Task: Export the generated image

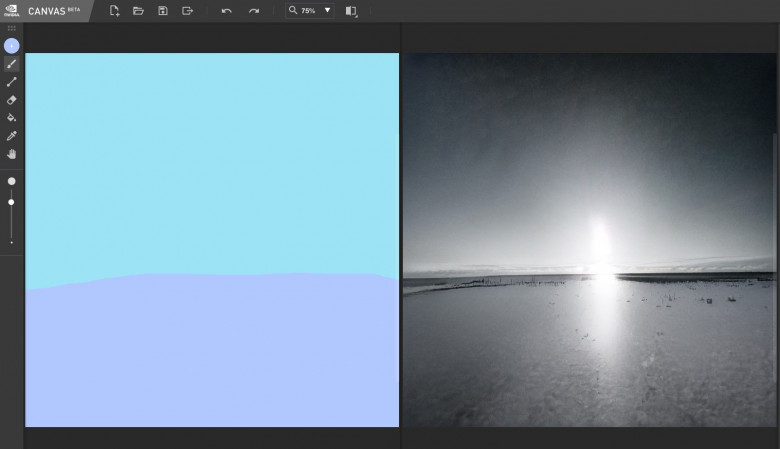Action: pos(187,11)
